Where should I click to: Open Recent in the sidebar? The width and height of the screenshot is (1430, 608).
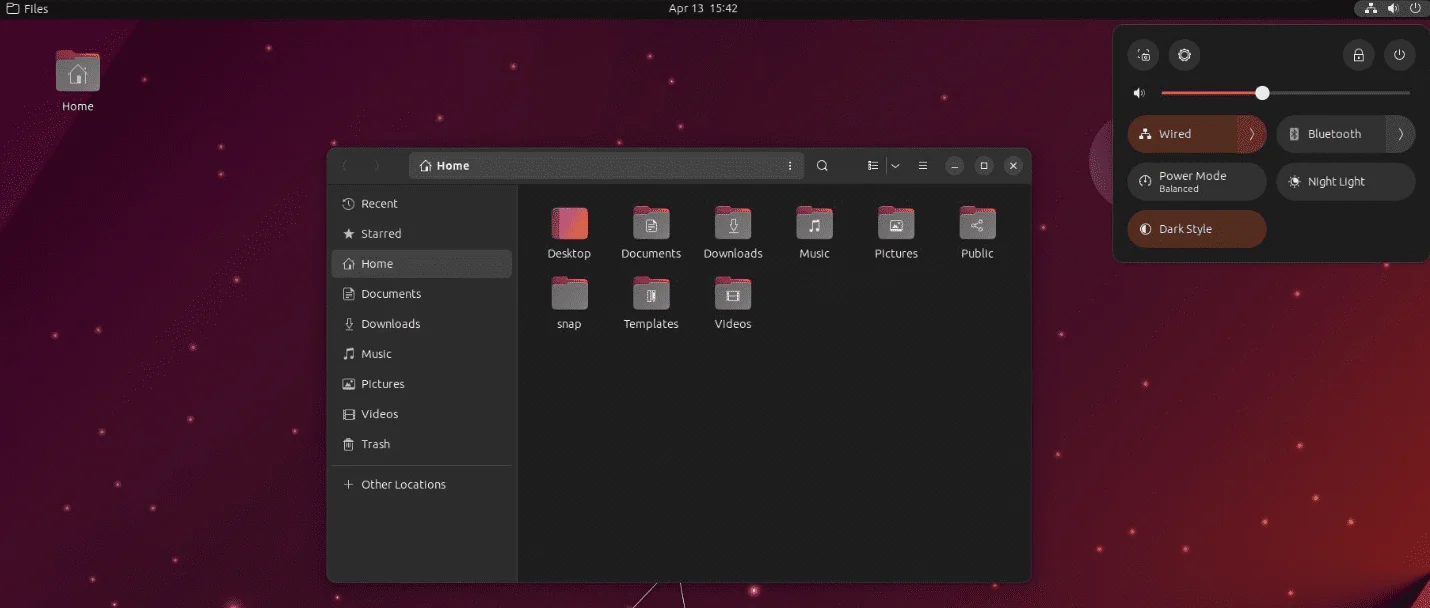[421, 204]
